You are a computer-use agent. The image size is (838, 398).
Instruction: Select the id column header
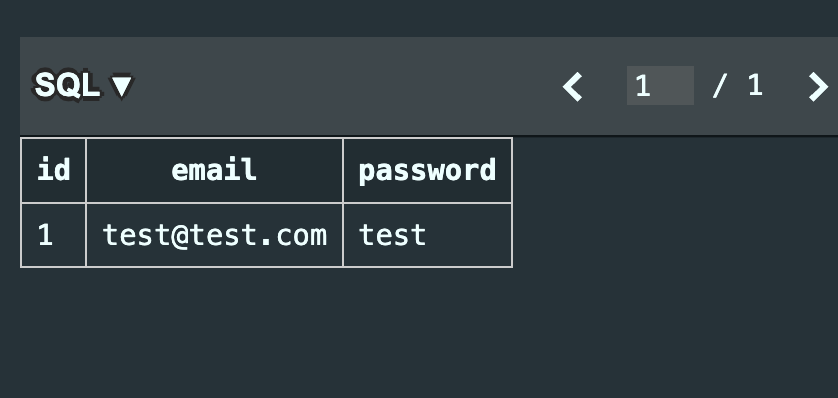[x=53, y=170]
